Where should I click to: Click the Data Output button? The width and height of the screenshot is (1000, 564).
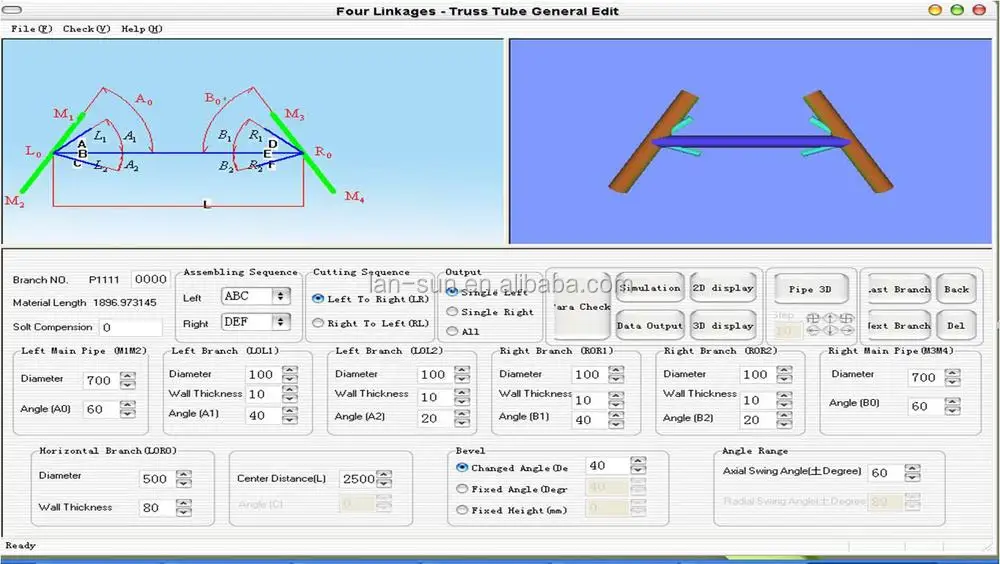click(650, 325)
